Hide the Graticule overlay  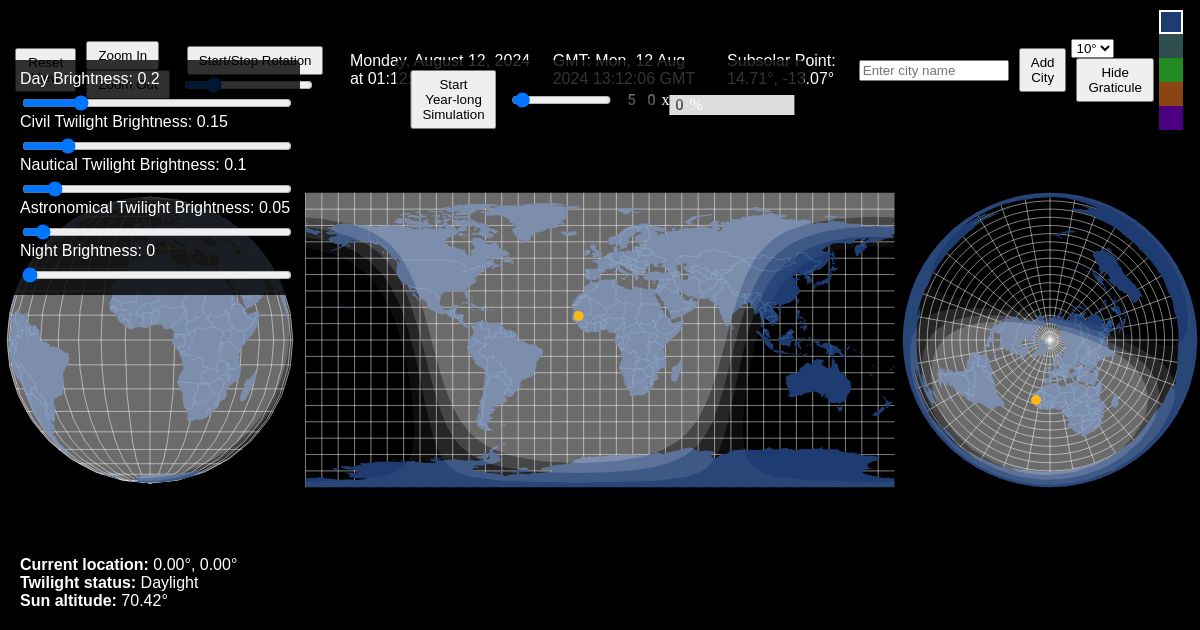pos(1114,80)
